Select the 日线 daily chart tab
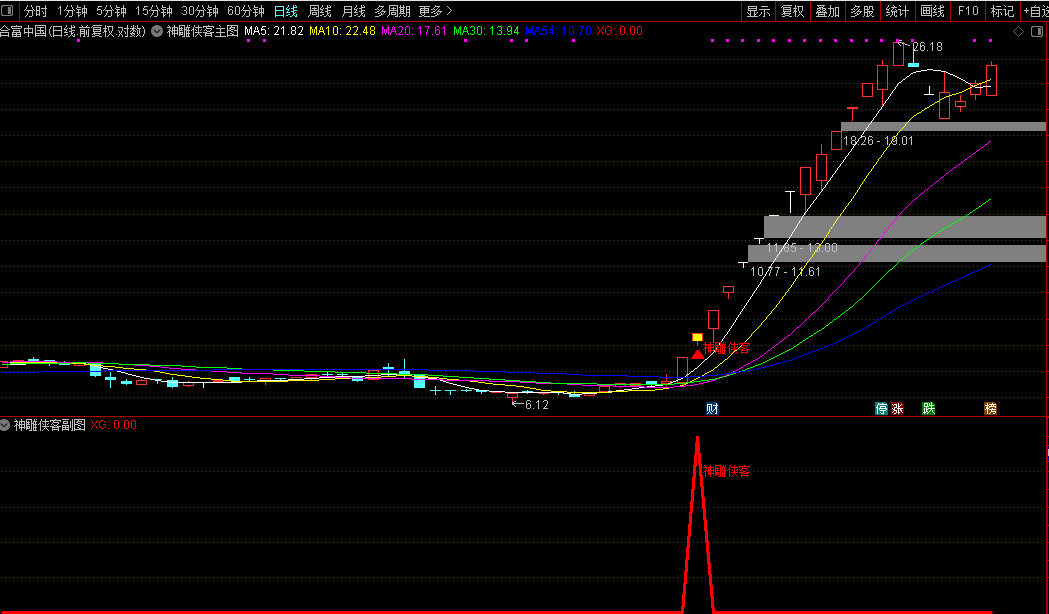1049x614 pixels. pos(286,11)
